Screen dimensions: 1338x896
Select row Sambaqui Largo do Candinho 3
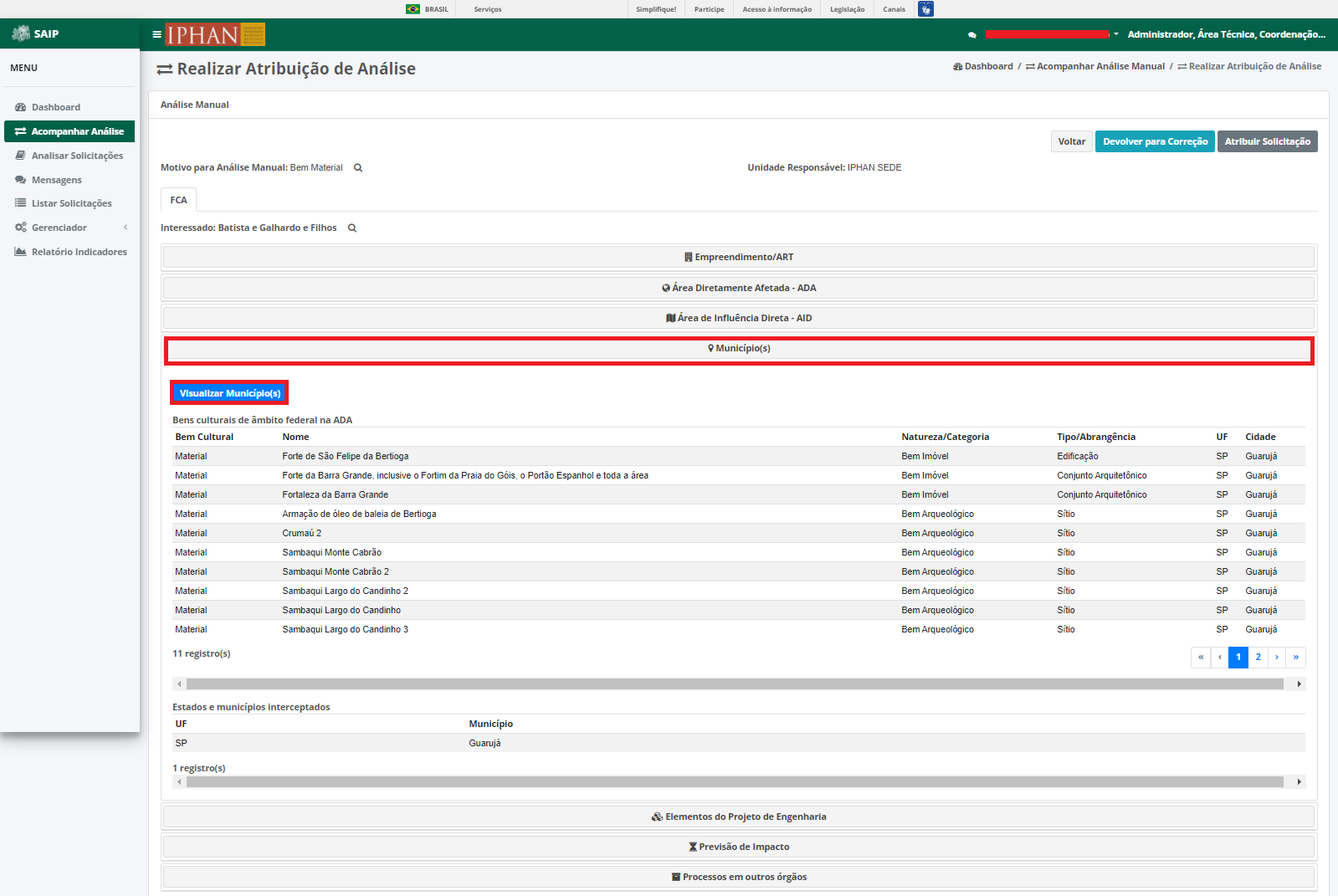click(739, 629)
